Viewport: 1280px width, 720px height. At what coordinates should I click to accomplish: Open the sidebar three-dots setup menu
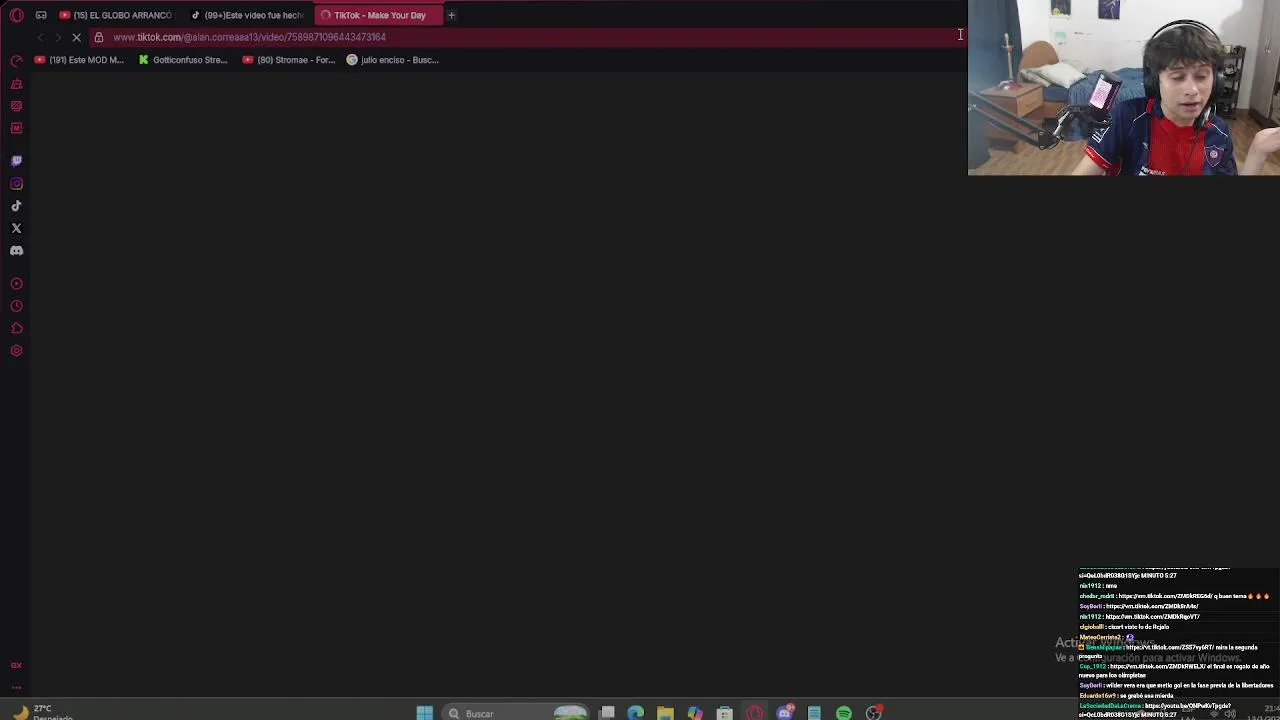click(x=16, y=687)
